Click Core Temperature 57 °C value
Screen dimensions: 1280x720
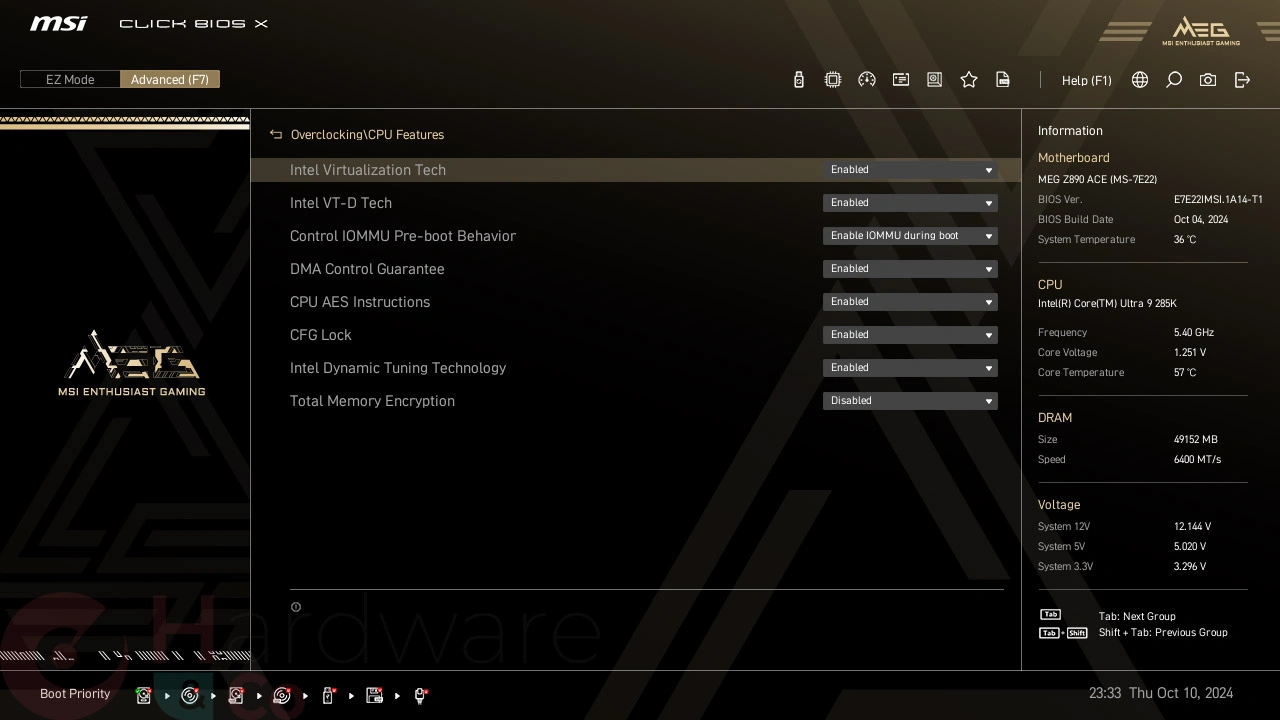click(x=1185, y=373)
